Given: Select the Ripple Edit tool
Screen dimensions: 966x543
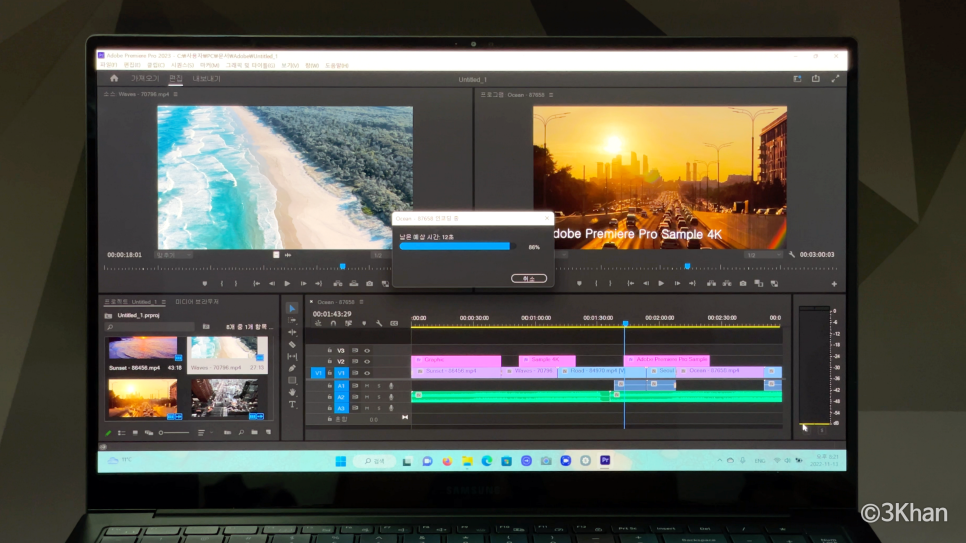Looking at the screenshot, I should (292, 332).
